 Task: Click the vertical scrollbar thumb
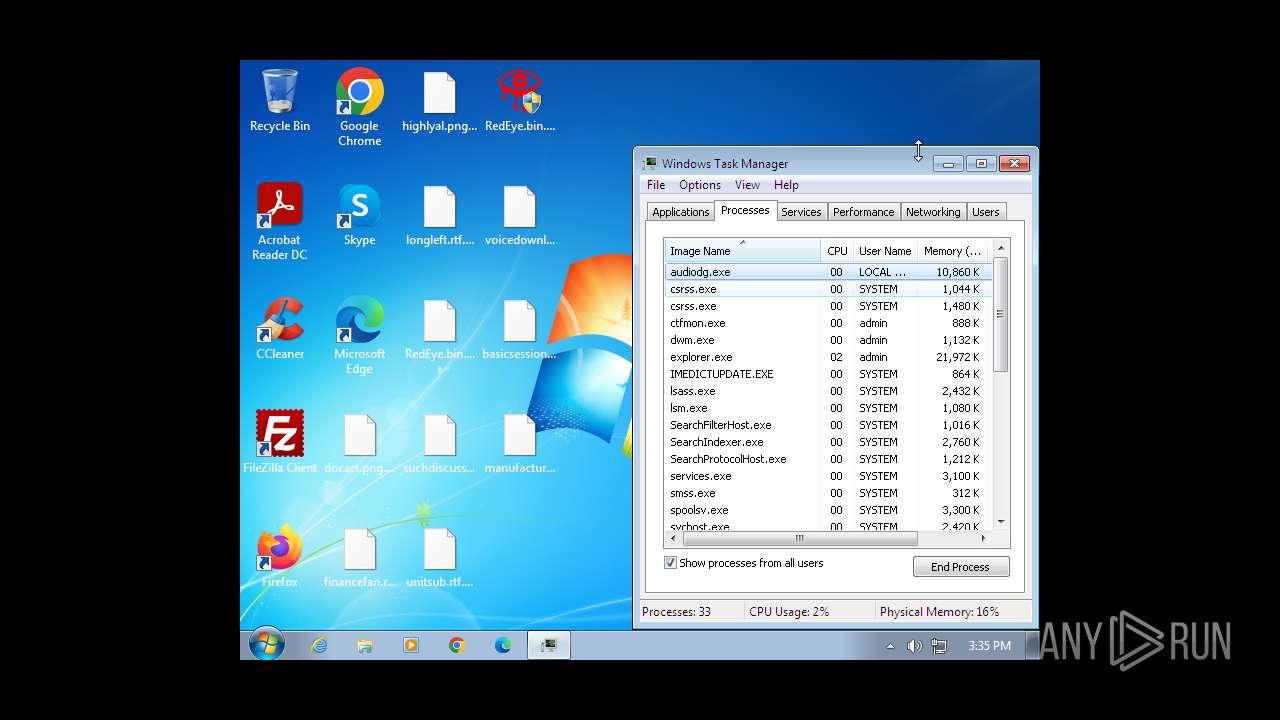(1001, 314)
